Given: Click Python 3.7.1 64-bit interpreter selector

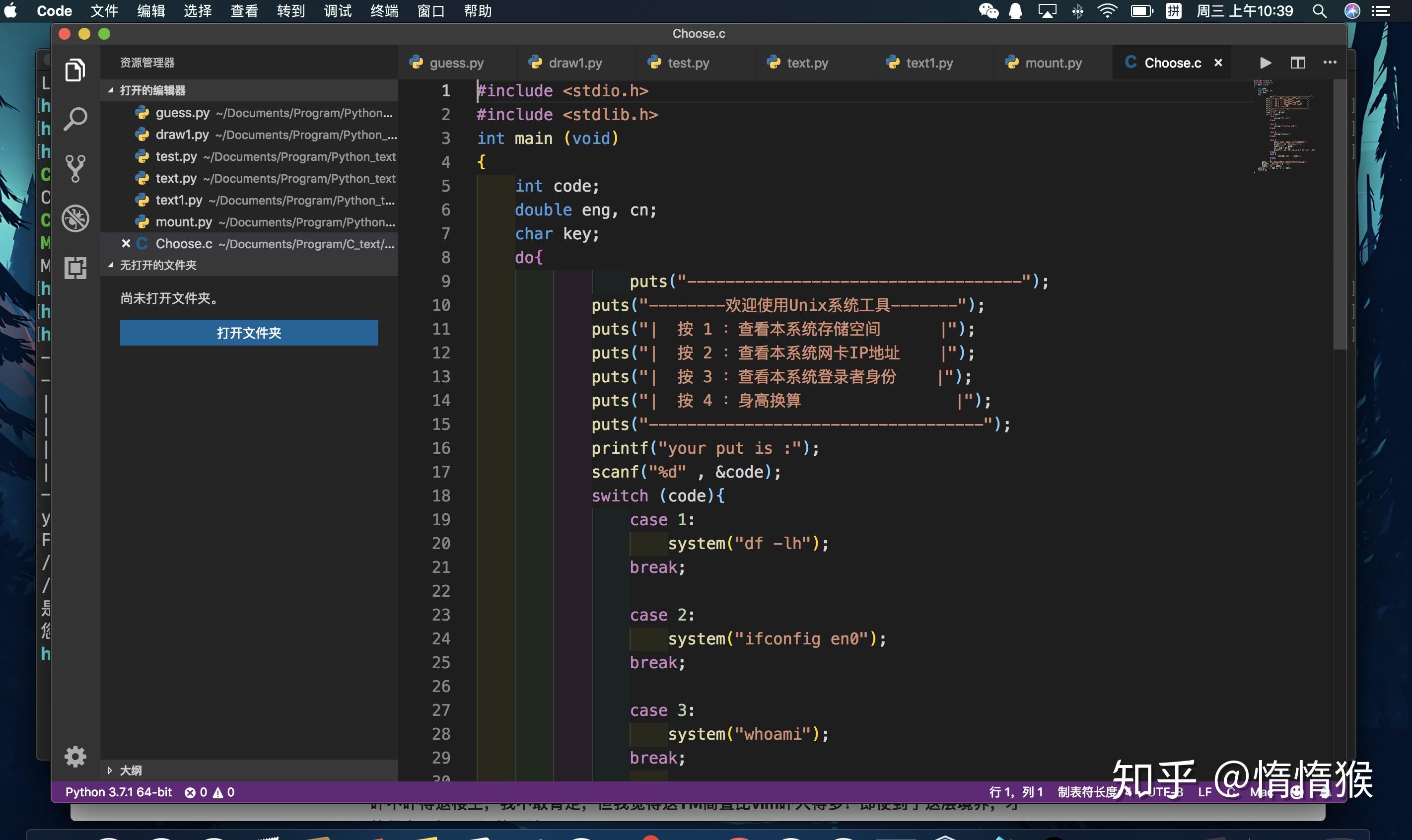Looking at the screenshot, I should [118, 792].
